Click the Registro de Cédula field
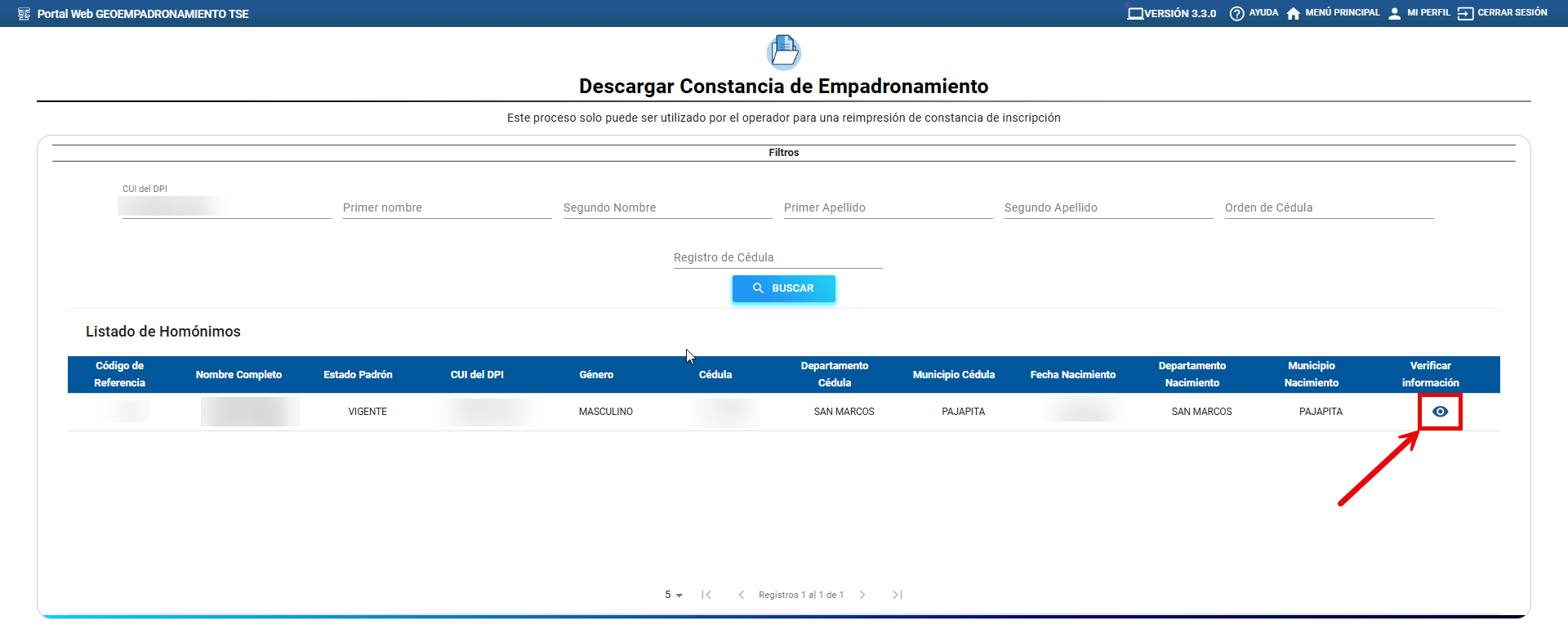This screenshot has height=629, width=1568. 777,257
